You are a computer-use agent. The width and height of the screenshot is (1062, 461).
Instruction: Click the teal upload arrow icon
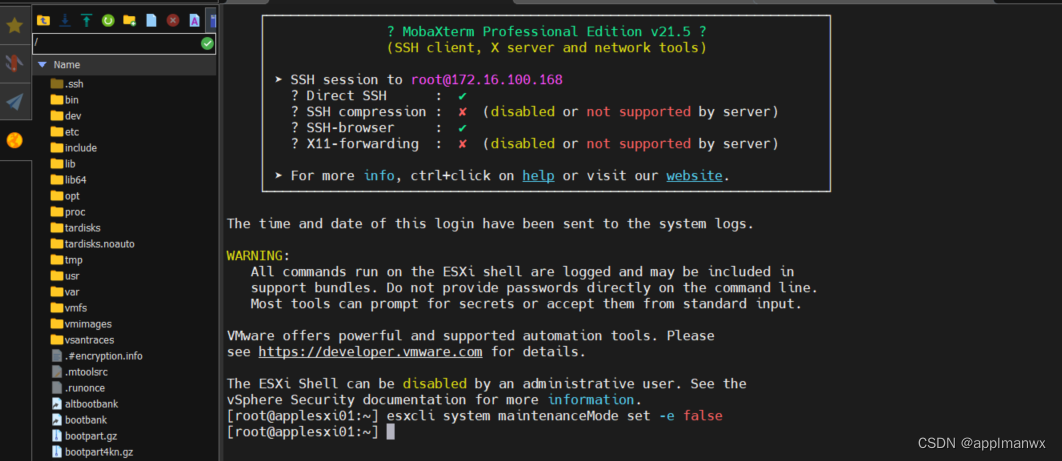click(x=87, y=20)
